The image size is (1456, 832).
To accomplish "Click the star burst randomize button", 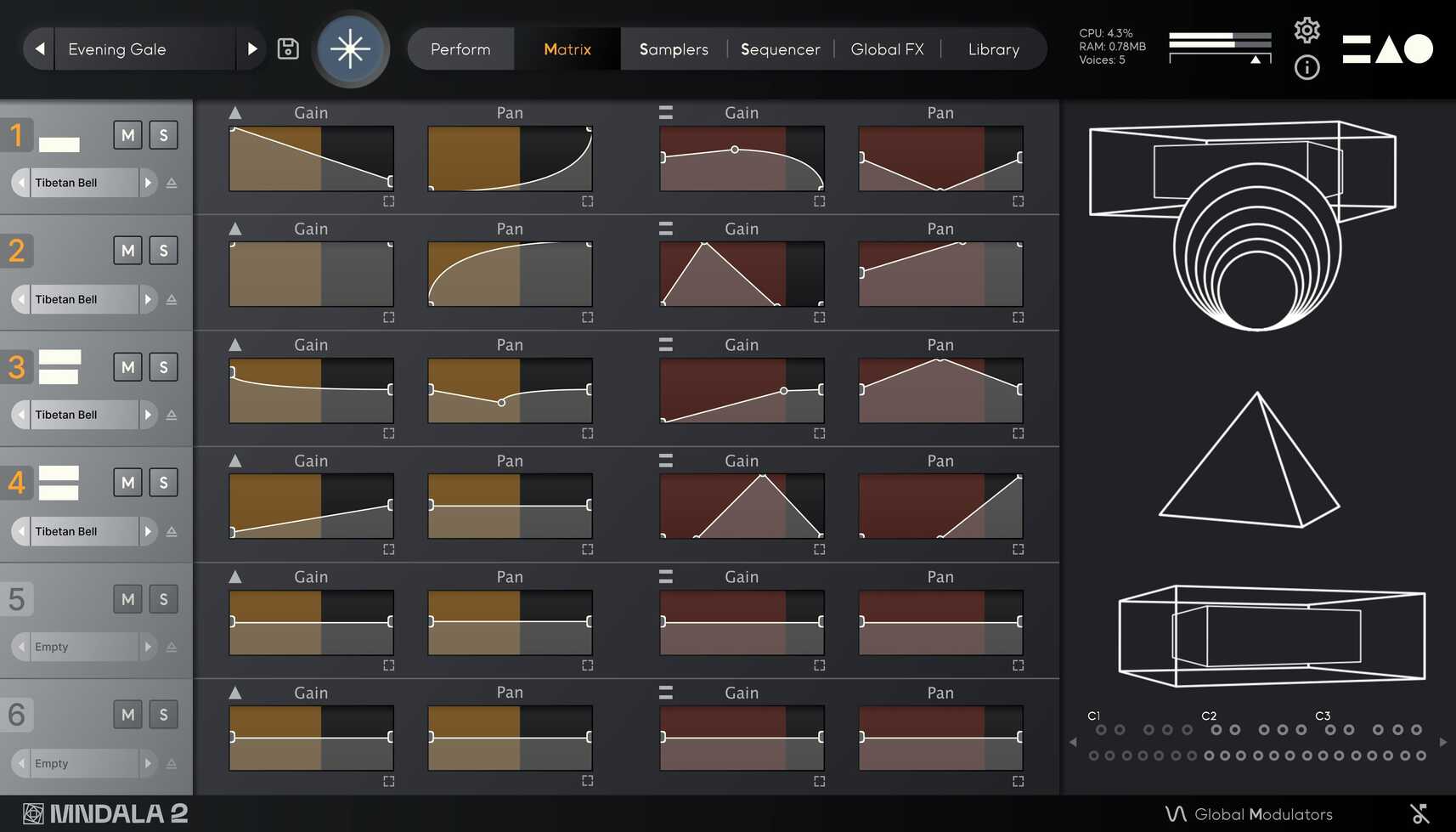I will click(x=351, y=49).
